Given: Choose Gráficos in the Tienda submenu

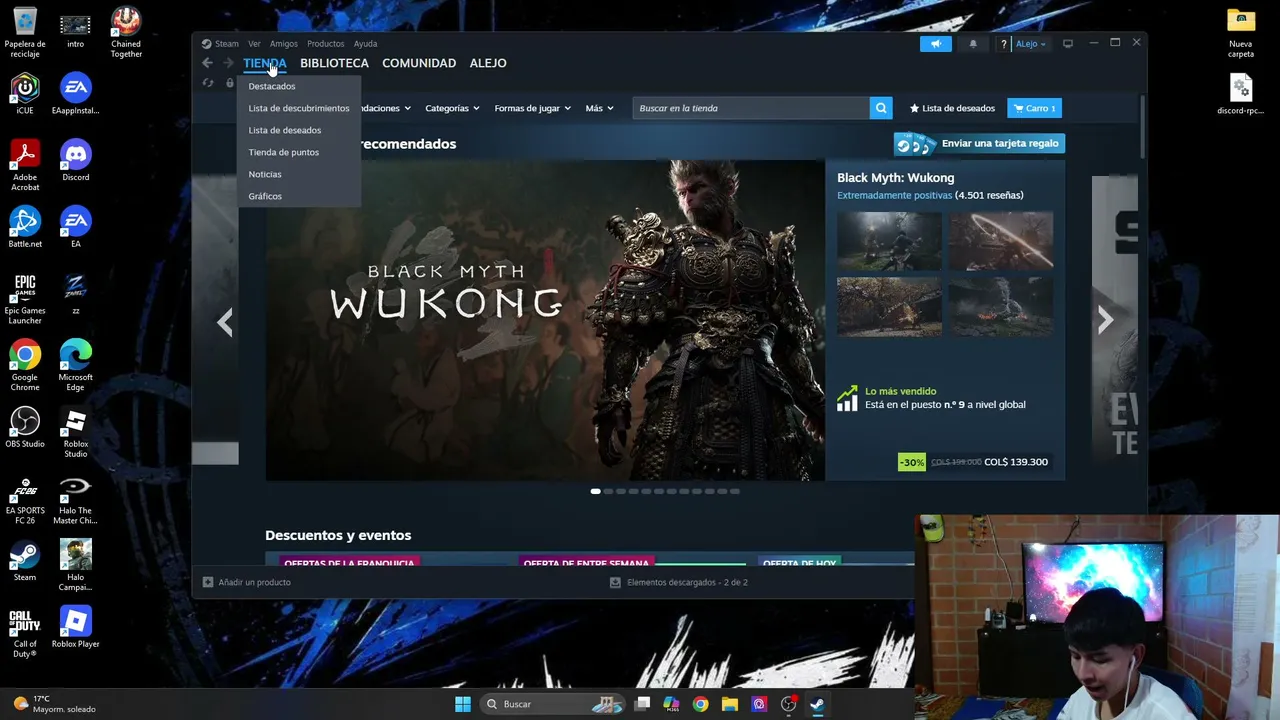Looking at the screenshot, I should pyautogui.click(x=265, y=196).
